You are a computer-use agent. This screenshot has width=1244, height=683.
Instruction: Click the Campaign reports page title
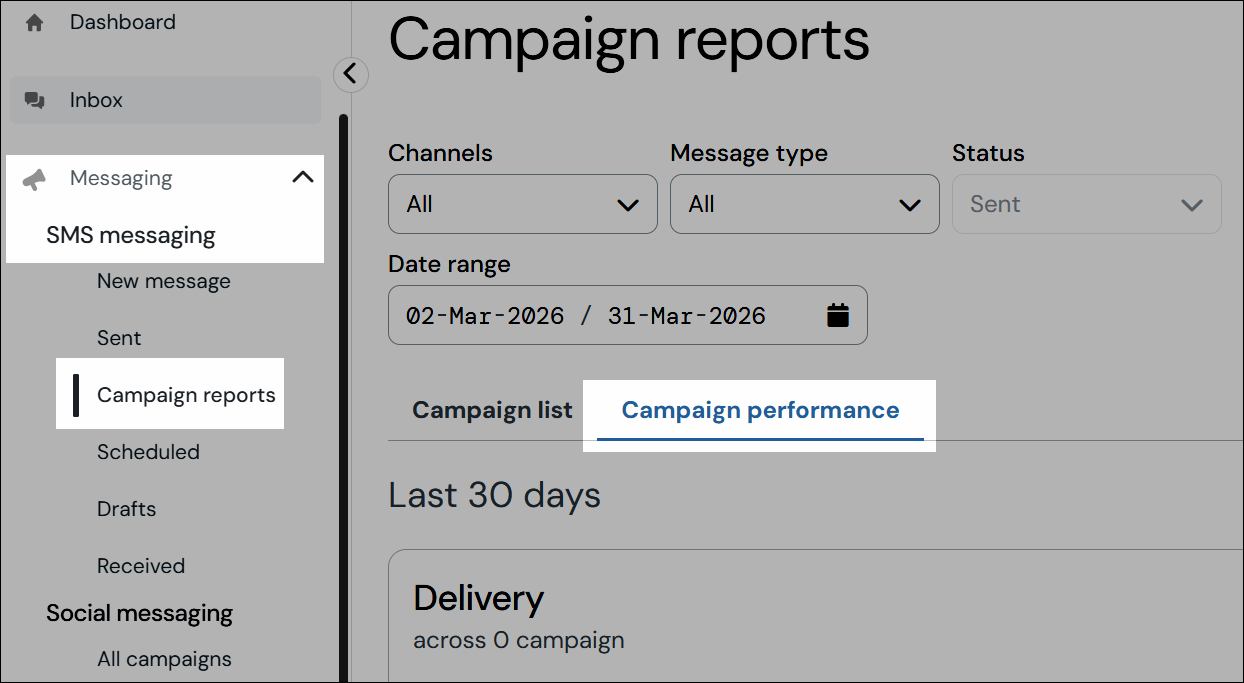click(629, 40)
